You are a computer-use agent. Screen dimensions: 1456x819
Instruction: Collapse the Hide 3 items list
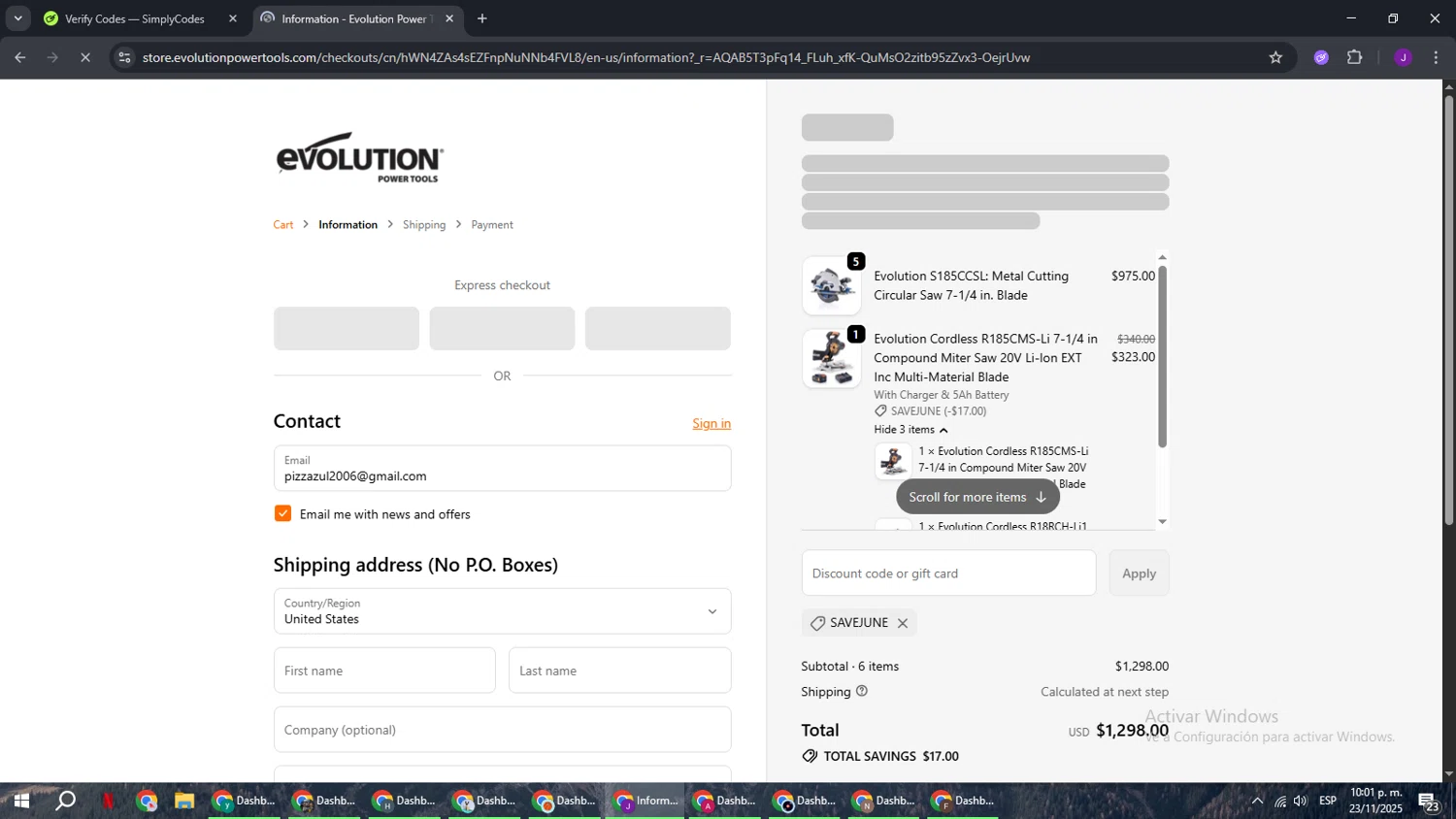pyautogui.click(x=910, y=429)
